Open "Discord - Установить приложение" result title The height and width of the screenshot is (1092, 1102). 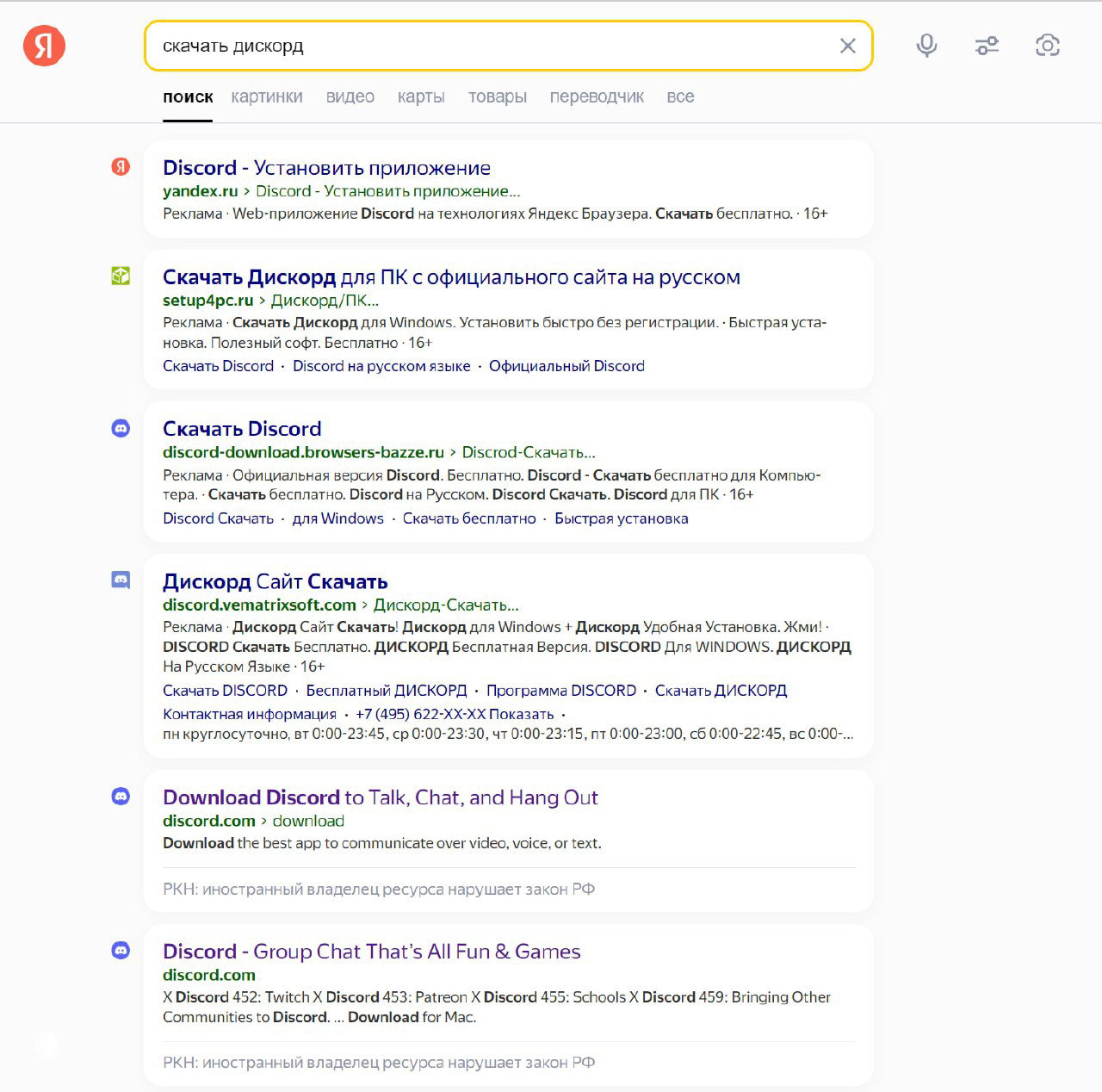click(x=326, y=168)
